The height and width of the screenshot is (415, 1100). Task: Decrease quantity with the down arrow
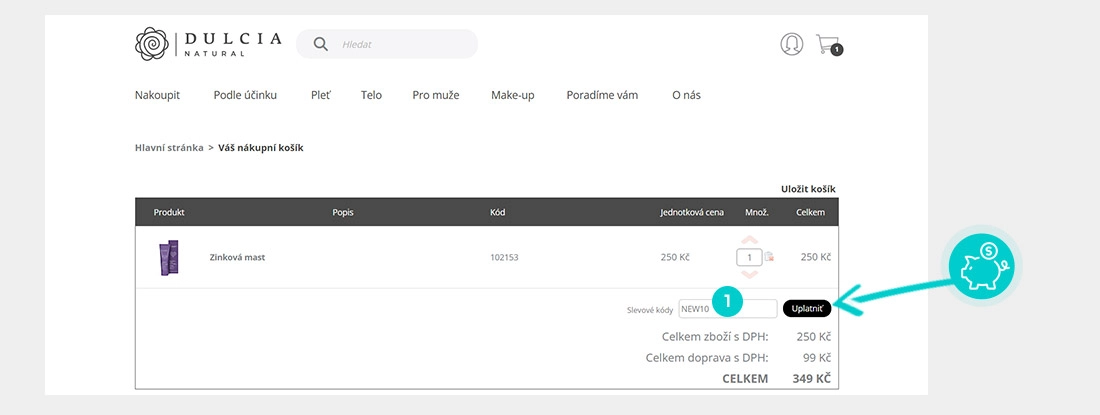point(749,274)
